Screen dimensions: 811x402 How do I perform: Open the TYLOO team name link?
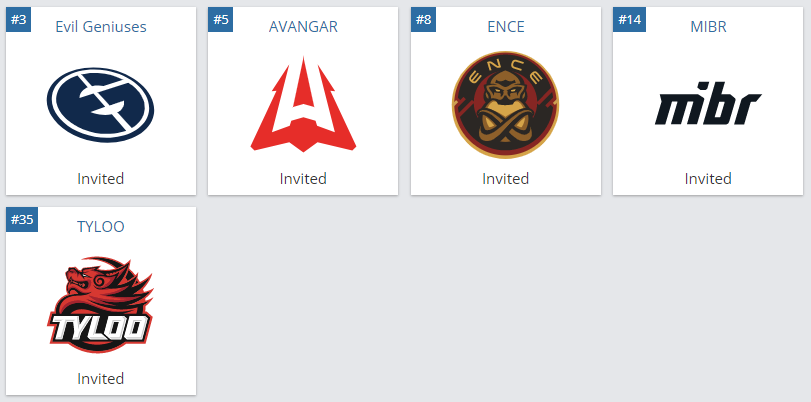click(x=101, y=227)
